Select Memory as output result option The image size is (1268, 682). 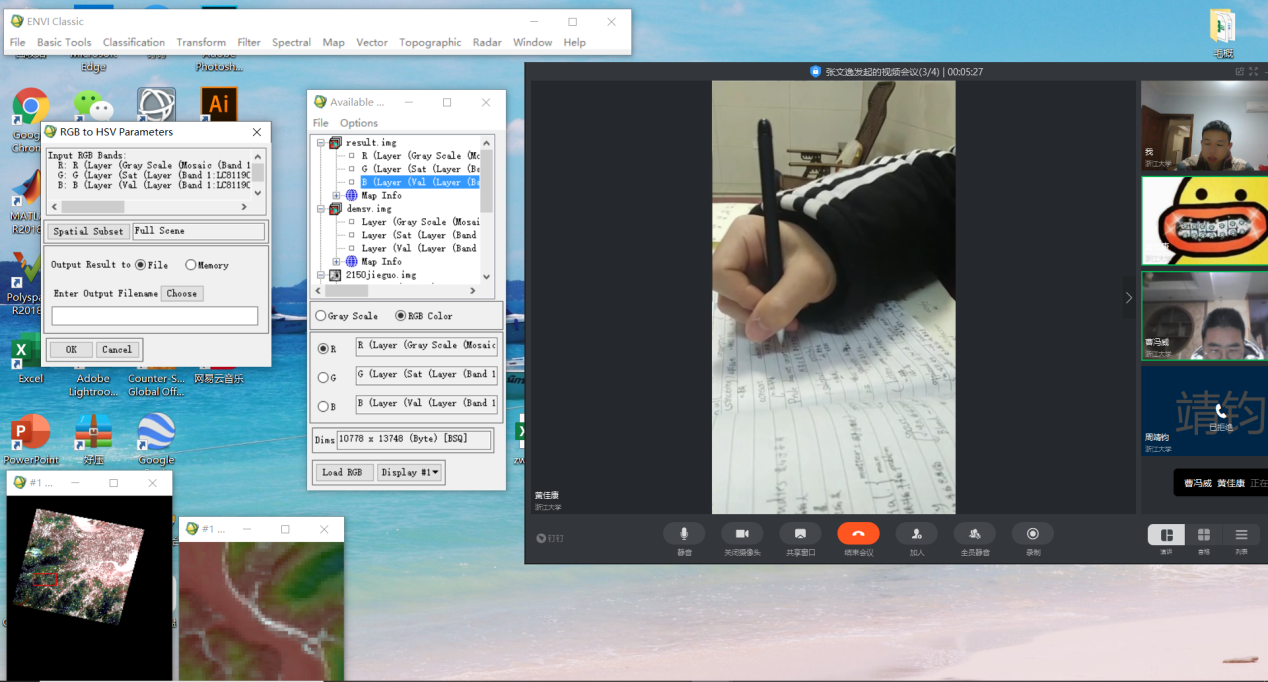(191, 265)
